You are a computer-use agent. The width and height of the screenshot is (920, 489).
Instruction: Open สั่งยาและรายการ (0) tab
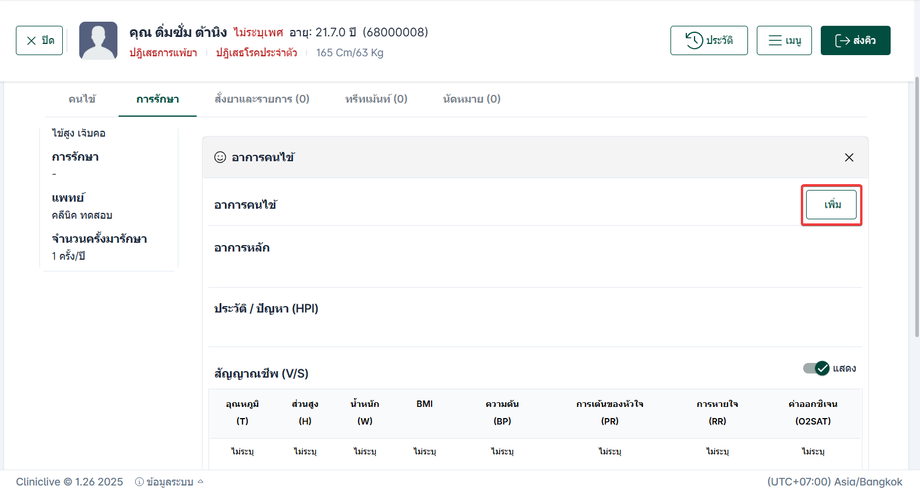(262, 99)
